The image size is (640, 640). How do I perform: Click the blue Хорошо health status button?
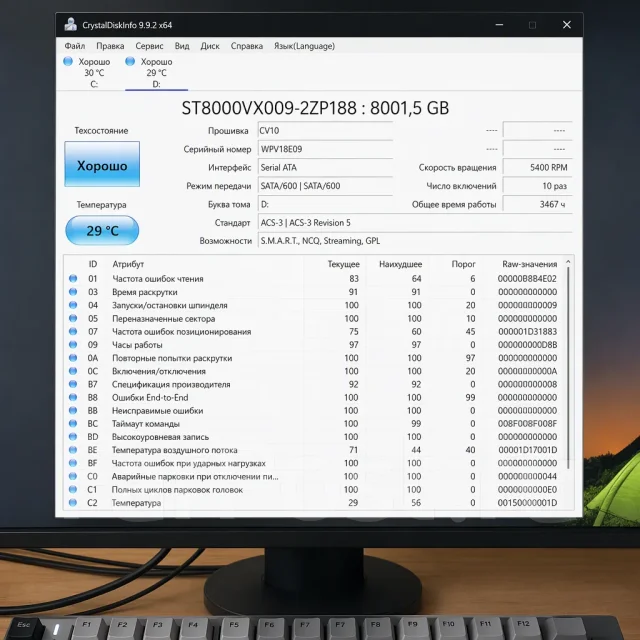coord(102,164)
